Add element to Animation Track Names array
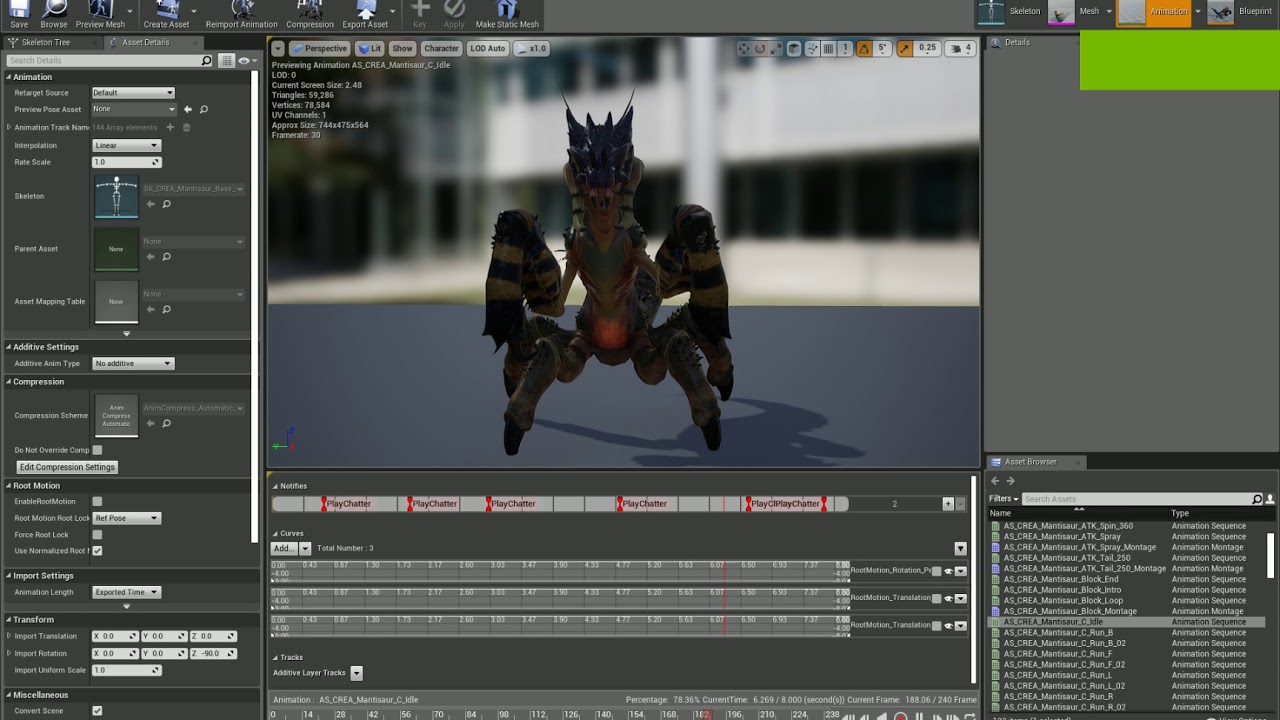This screenshot has width=1280, height=720. pyautogui.click(x=170, y=127)
